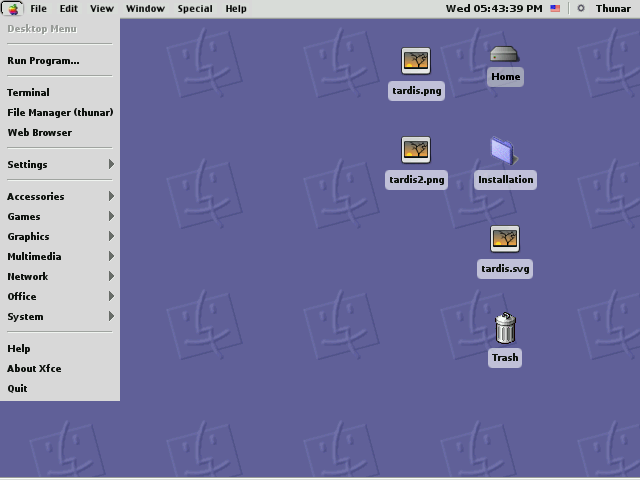Expand the Accessories submenu
This screenshot has width=640, height=480.
coord(60,197)
